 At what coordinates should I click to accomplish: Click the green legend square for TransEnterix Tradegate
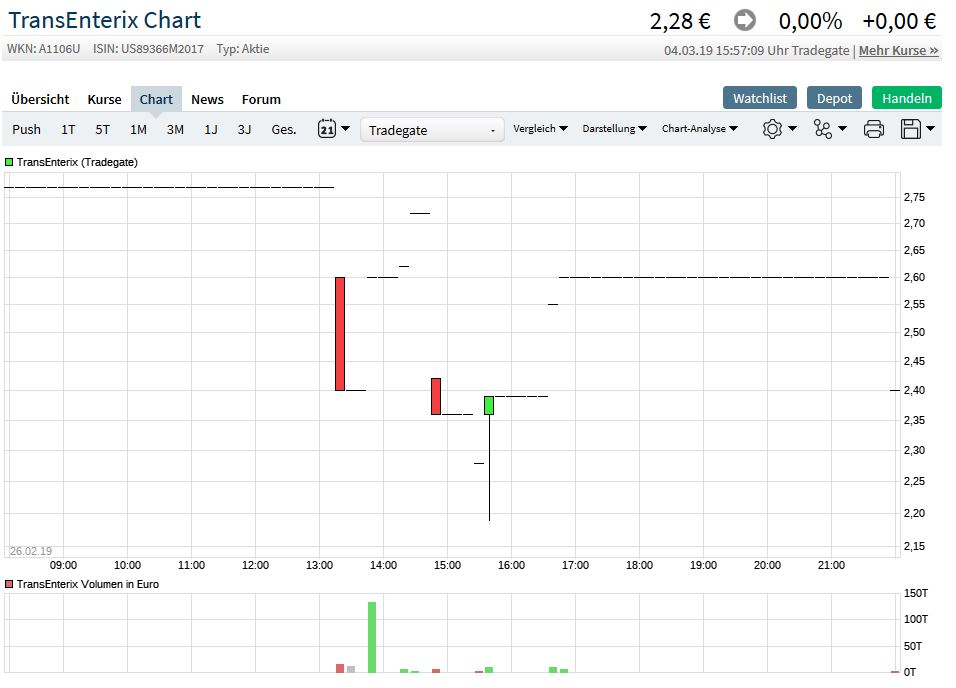coord(9,161)
